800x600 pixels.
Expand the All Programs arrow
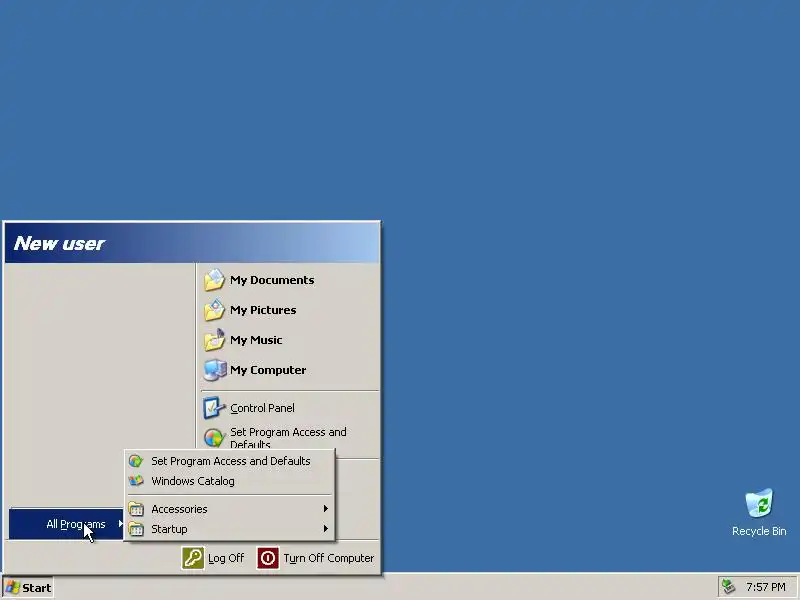(120, 523)
